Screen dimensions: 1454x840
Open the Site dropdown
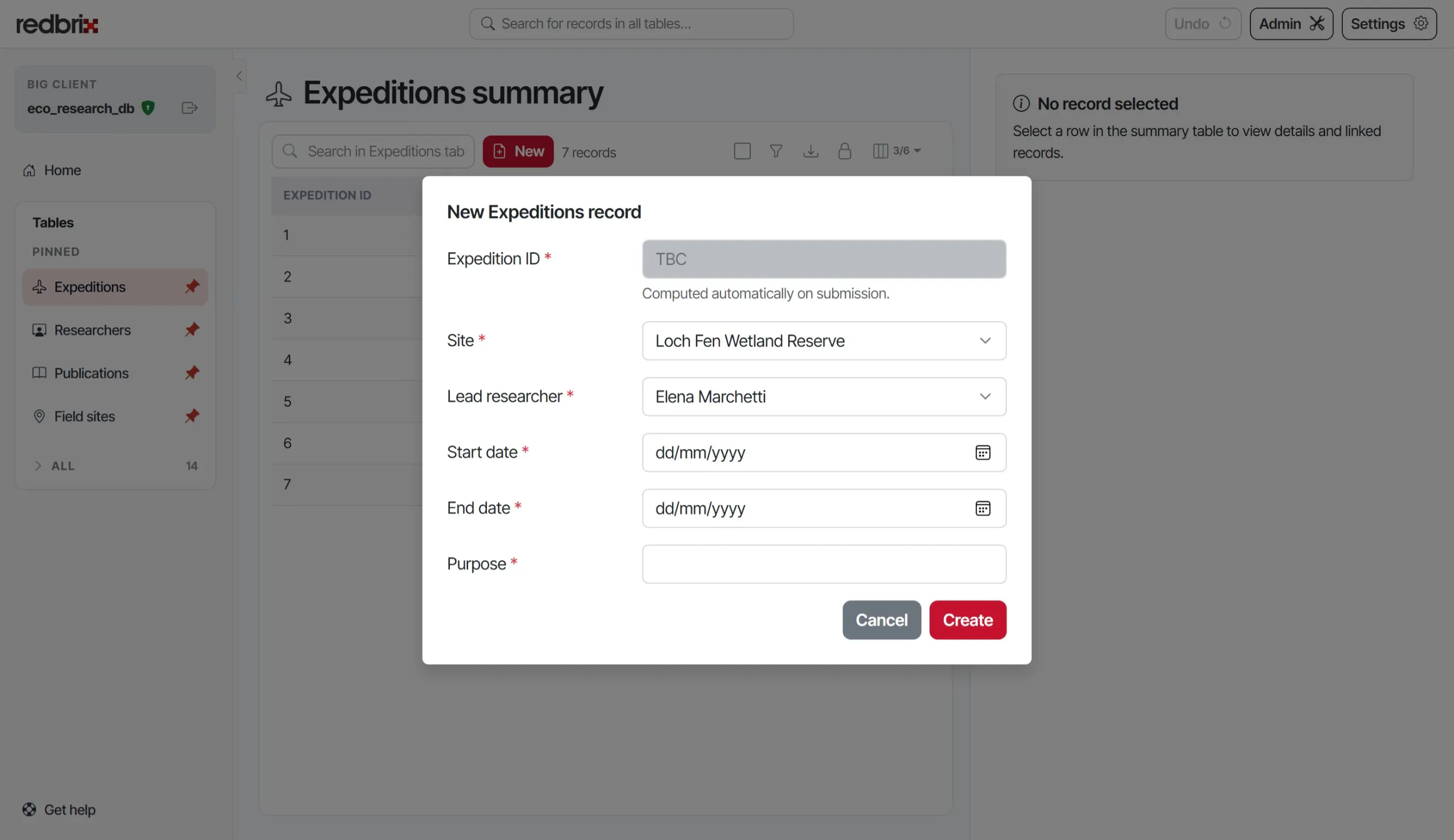coord(824,341)
